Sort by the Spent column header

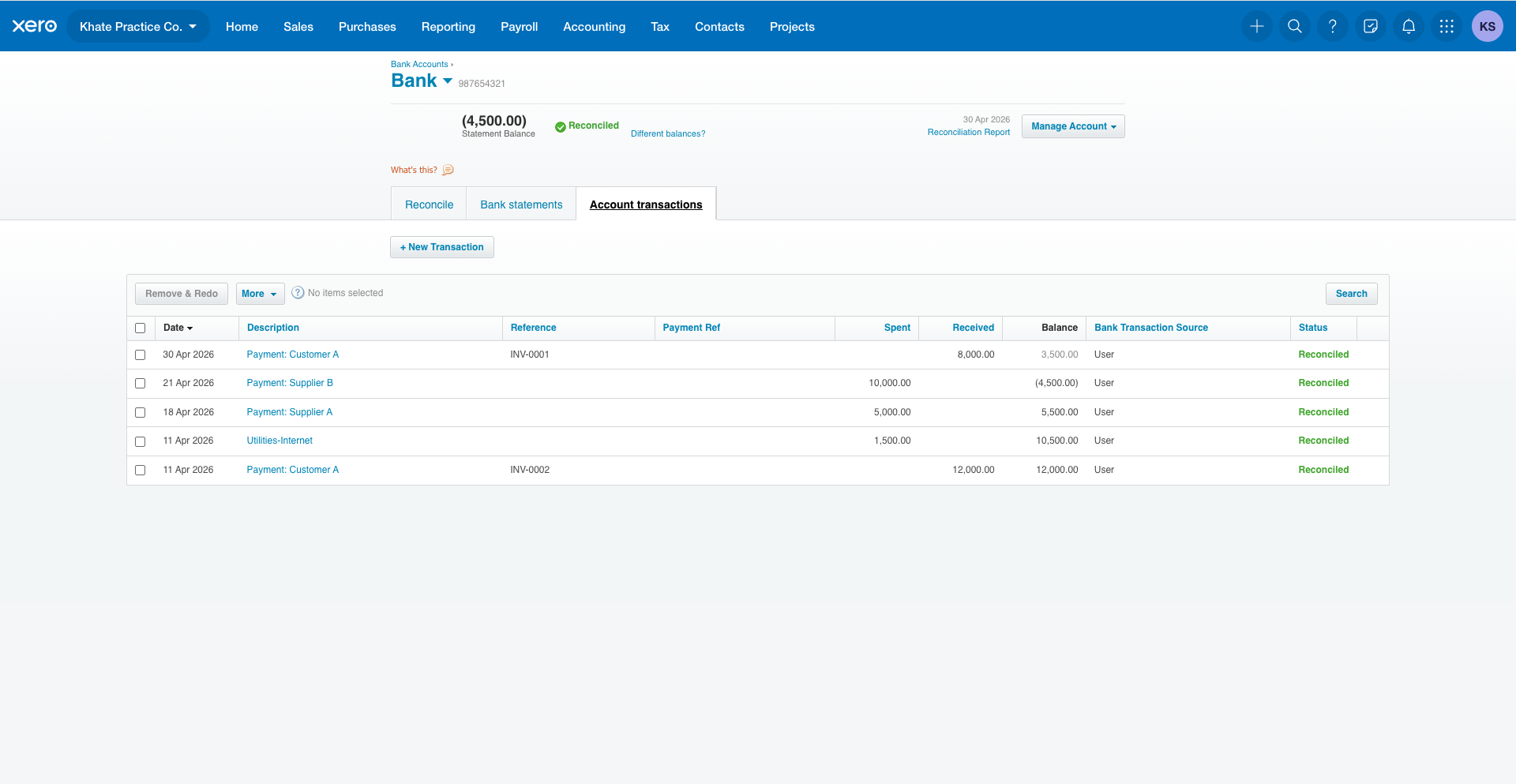pos(897,328)
